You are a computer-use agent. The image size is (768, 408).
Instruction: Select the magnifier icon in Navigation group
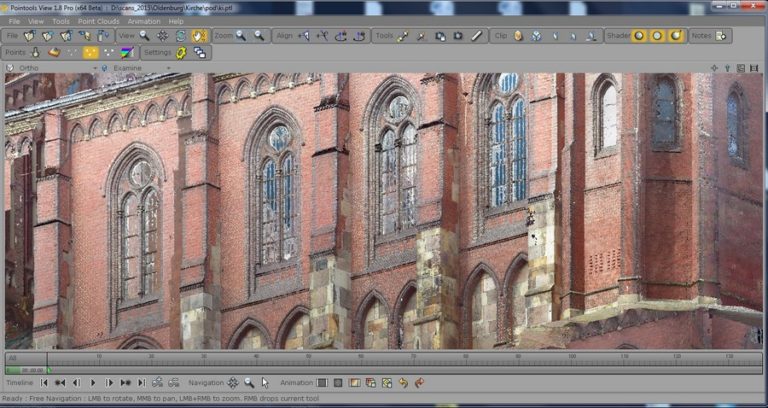click(249, 383)
